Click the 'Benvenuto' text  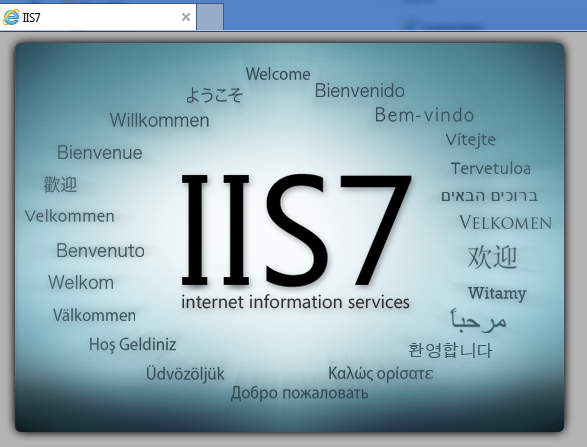point(100,250)
